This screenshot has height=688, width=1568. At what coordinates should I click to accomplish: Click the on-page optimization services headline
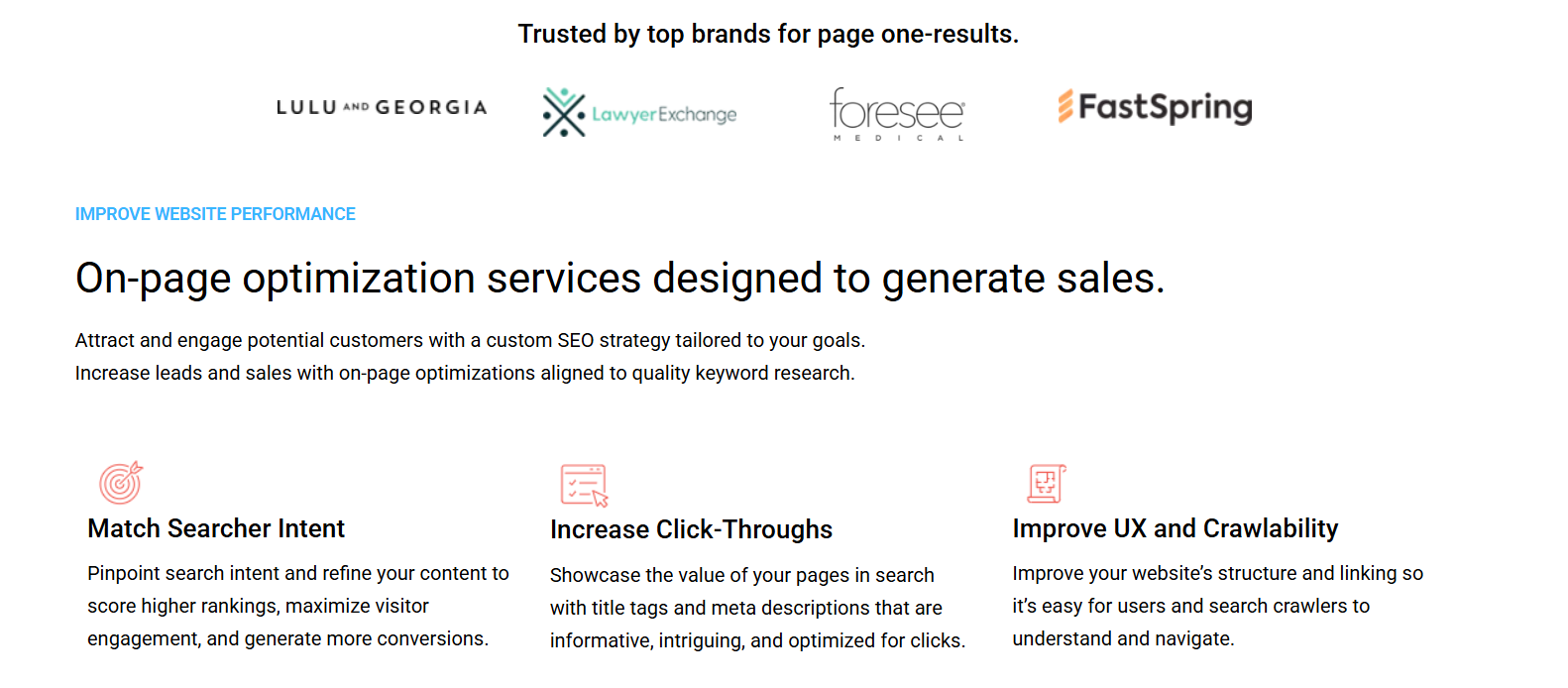[619, 279]
